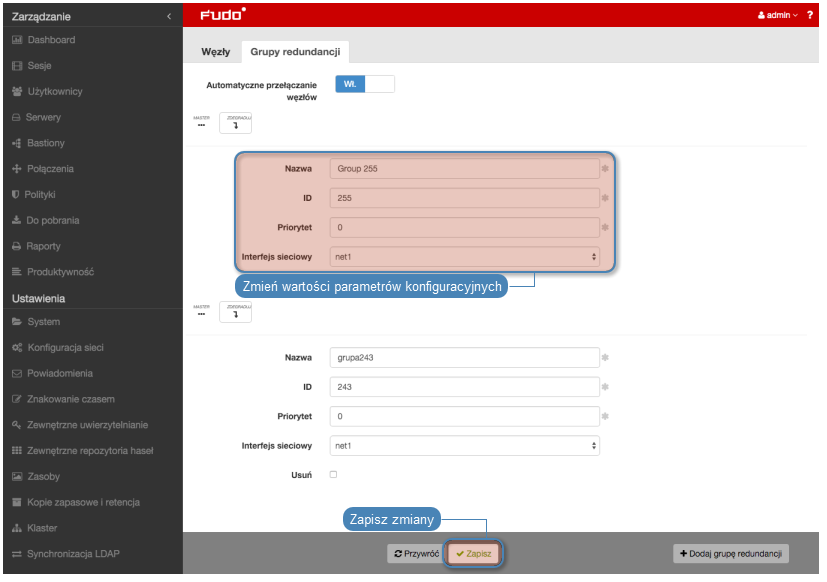
Task: Click the Synchronizacja LDAP exchange icon
Action: 17,555
